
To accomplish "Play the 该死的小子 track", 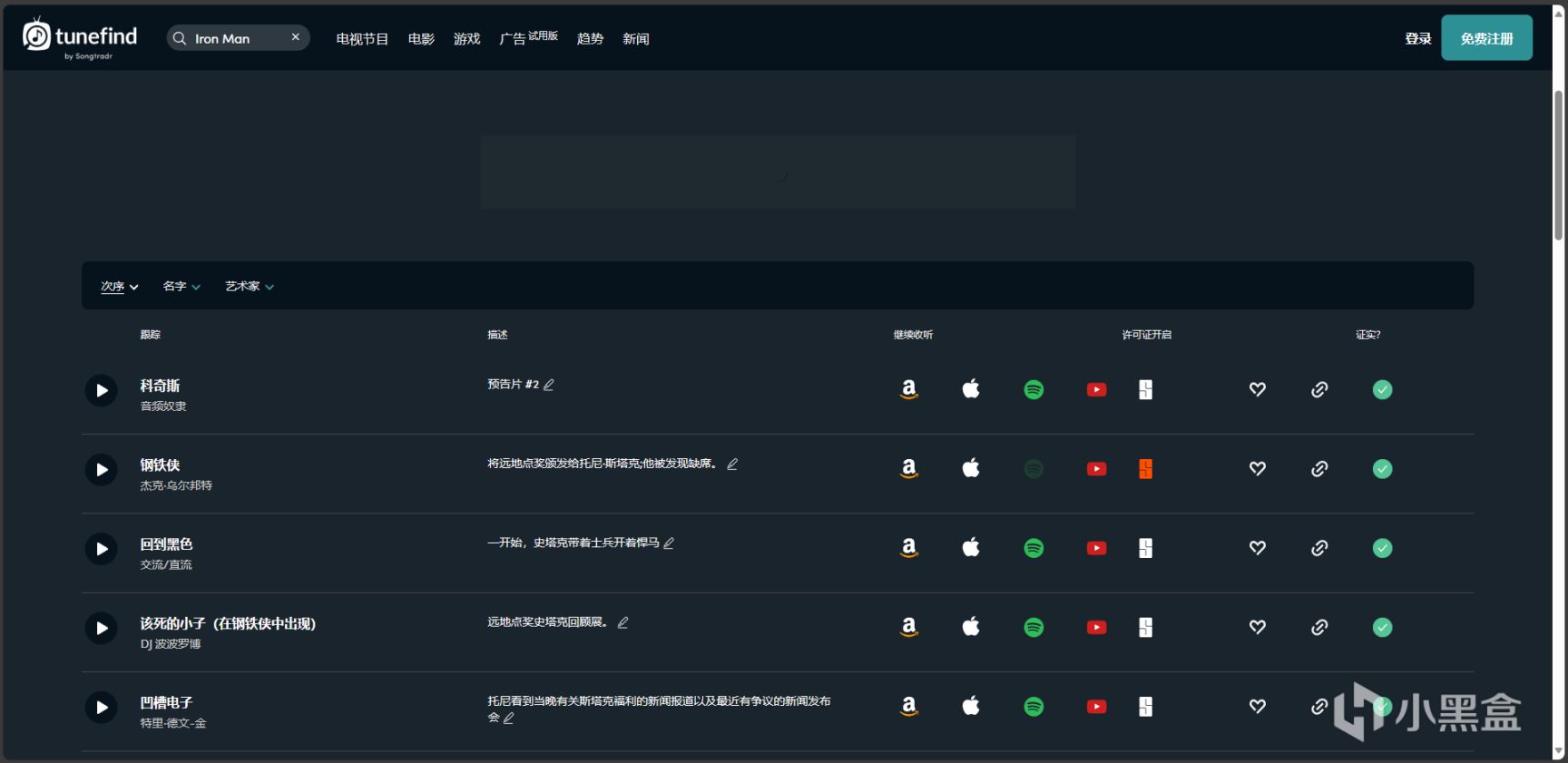I will (102, 628).
